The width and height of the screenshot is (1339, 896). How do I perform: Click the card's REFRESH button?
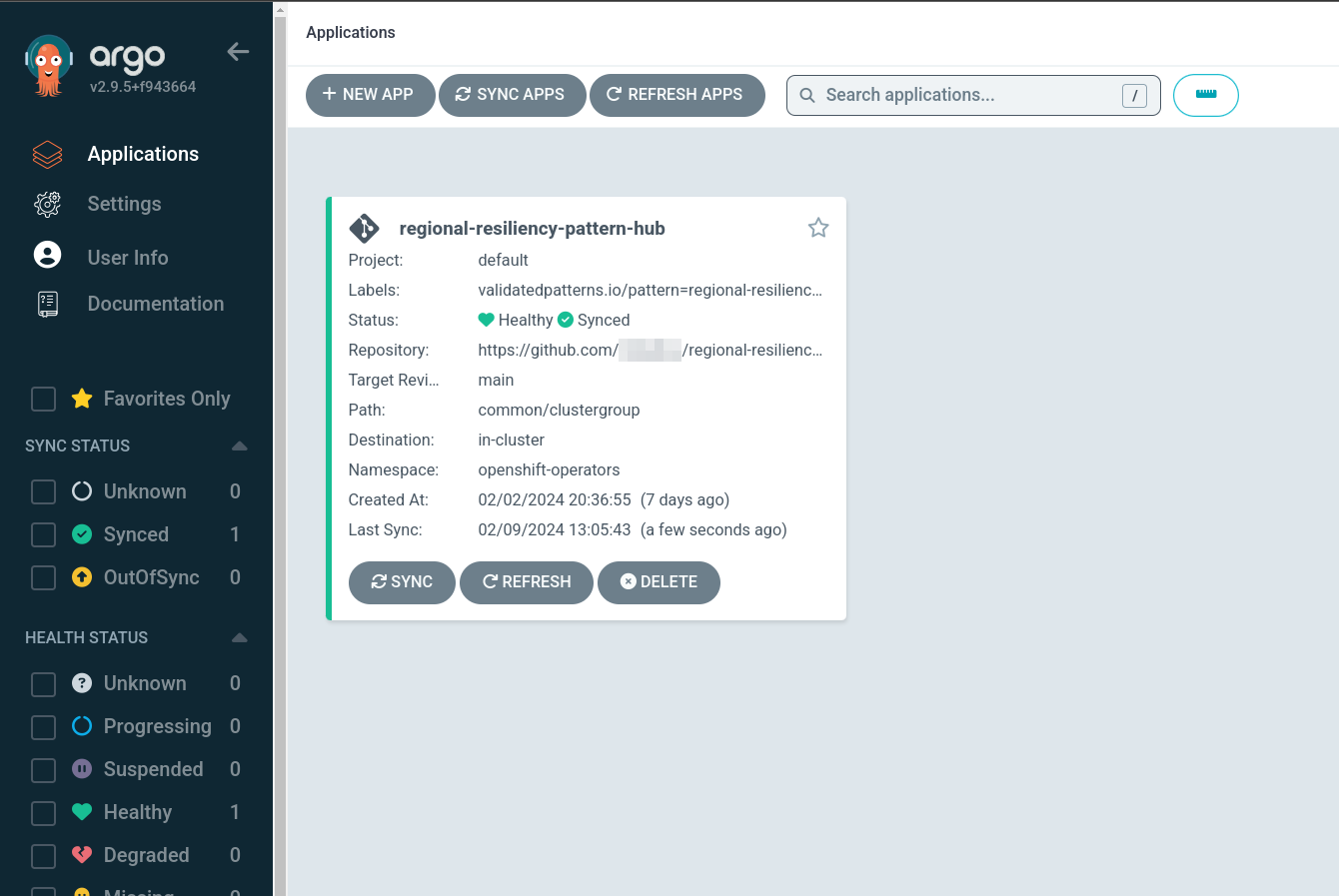(x=527, y=582)
